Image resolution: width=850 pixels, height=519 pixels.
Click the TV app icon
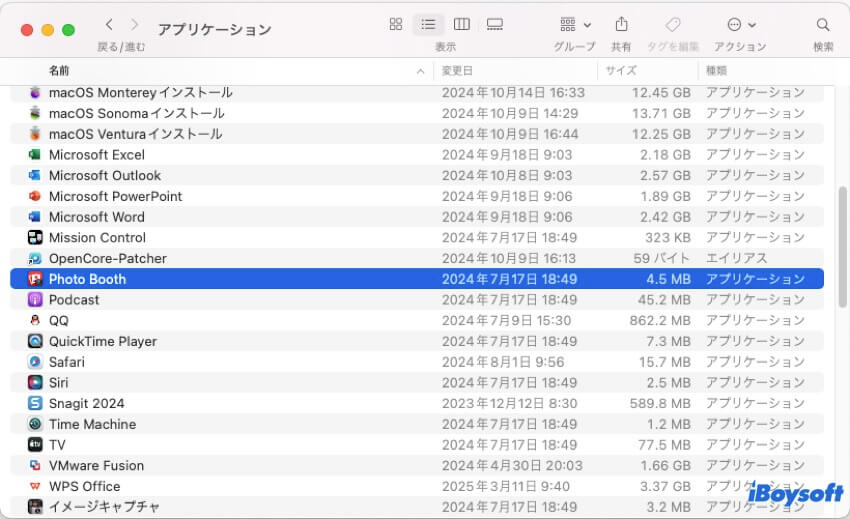point(35,445)
